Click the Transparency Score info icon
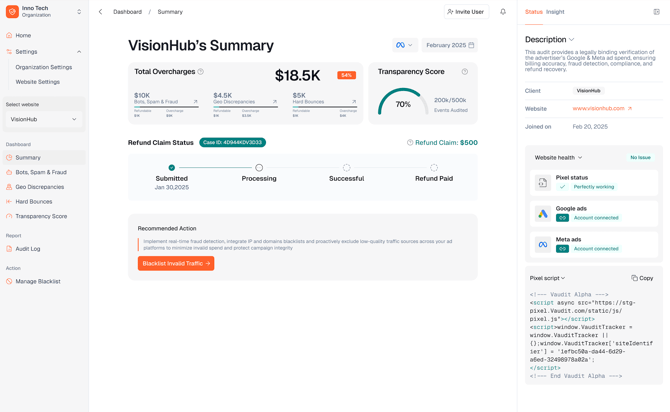This screenshot has height=412, width=670. click(465, 72)
